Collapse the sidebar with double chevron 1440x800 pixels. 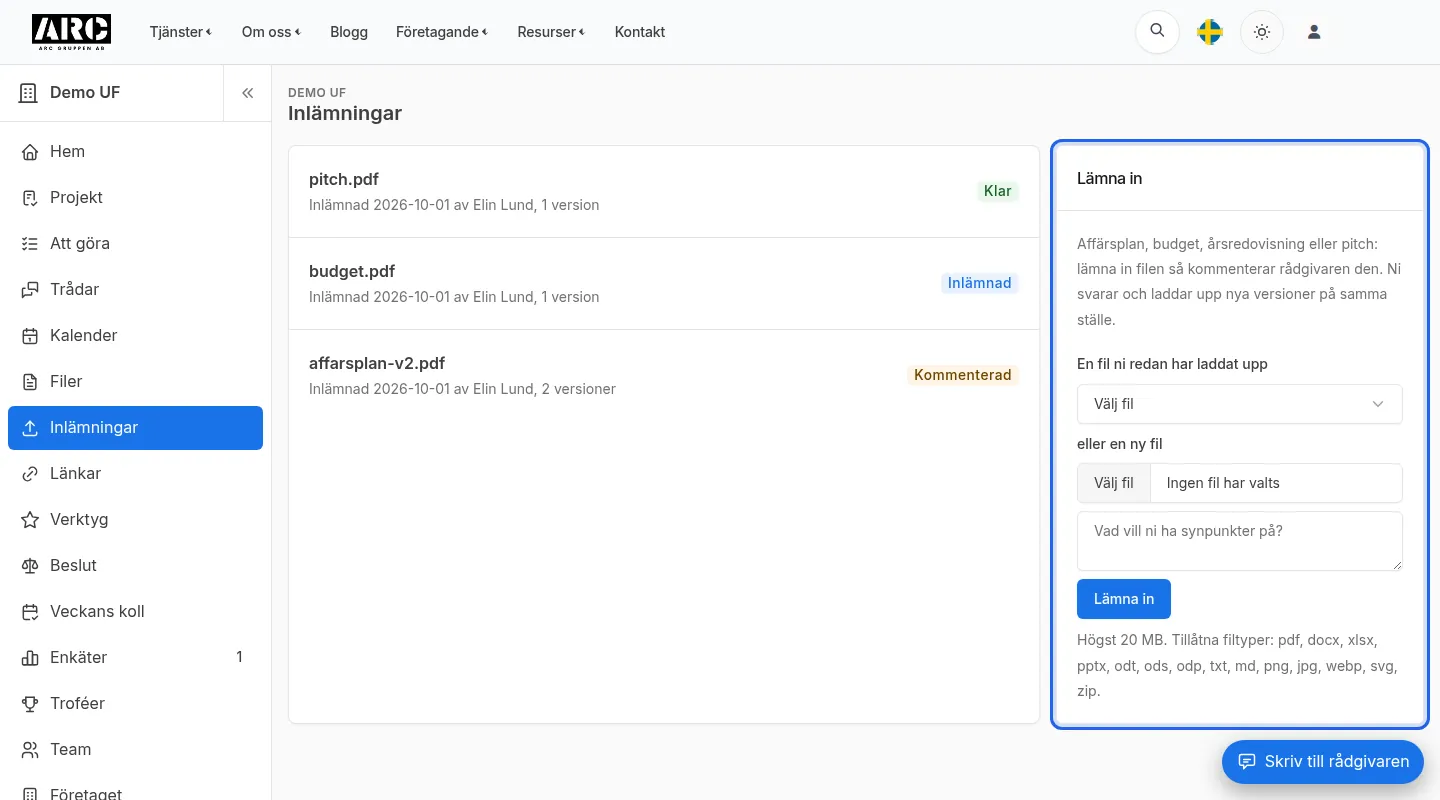click(247, 93)
